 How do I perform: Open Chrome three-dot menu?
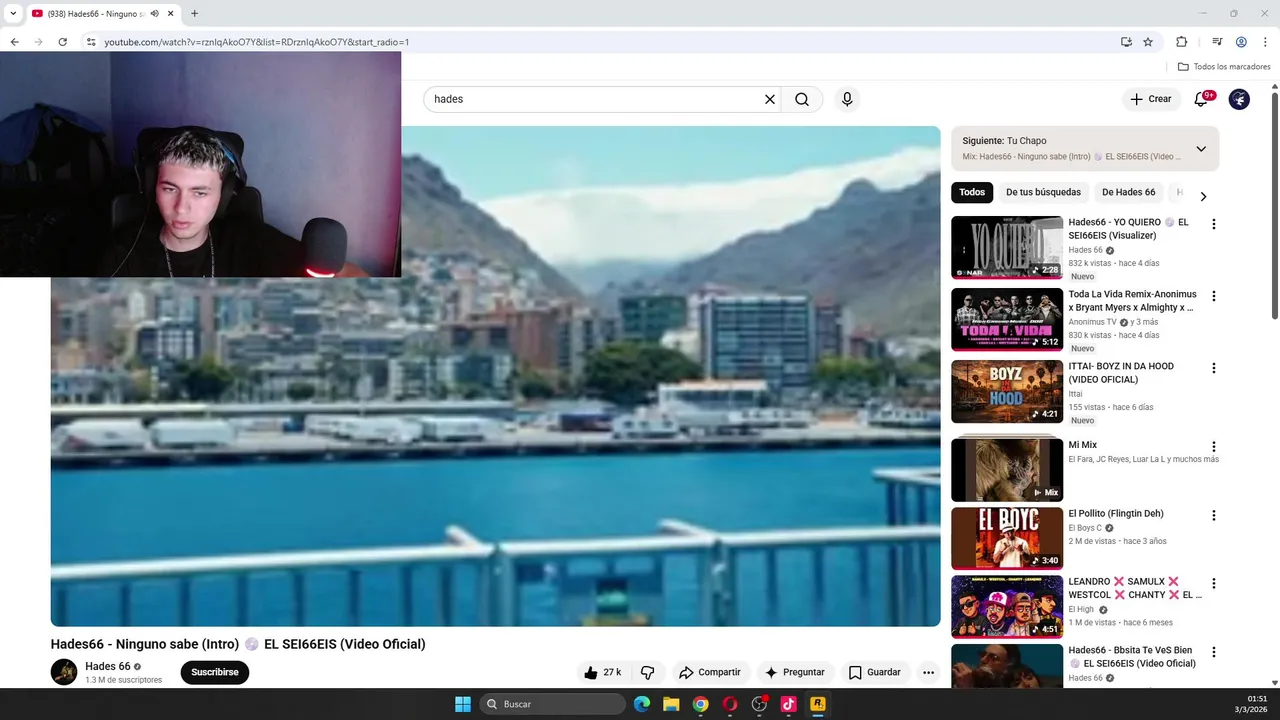click(x=1265, y=42)
